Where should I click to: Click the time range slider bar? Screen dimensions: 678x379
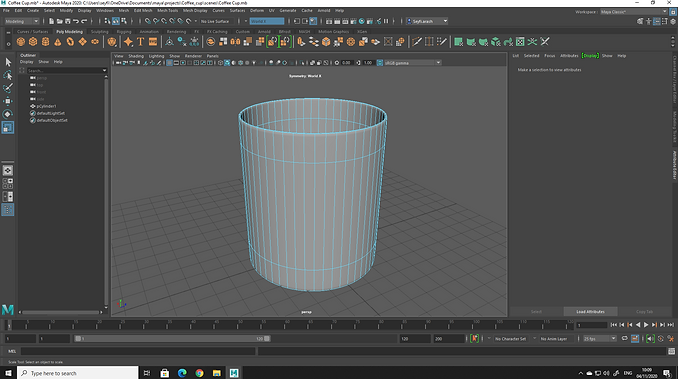coord(172,338)
